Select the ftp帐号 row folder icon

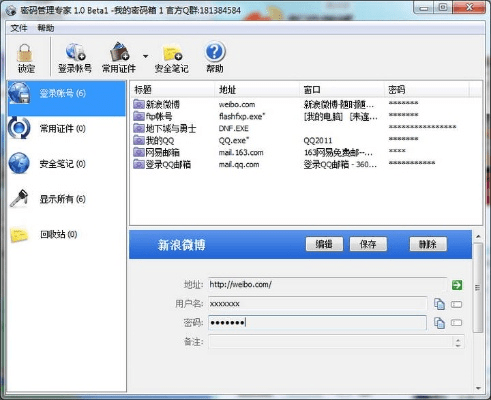tap(138, 116)
